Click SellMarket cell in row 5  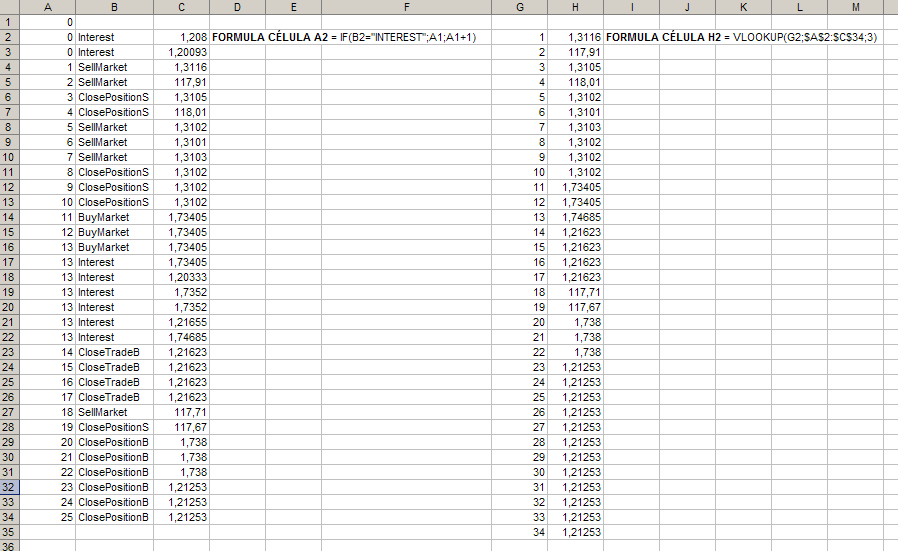coord(114,82)
